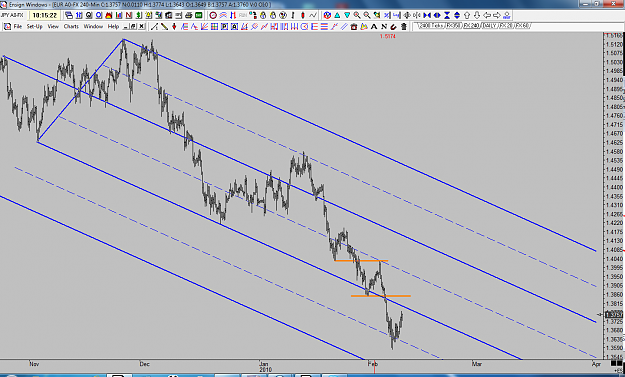Screen dimensions: 625x377
Task: Select the red E-shaped retracement lines tool
Action: tap(314, 26)
